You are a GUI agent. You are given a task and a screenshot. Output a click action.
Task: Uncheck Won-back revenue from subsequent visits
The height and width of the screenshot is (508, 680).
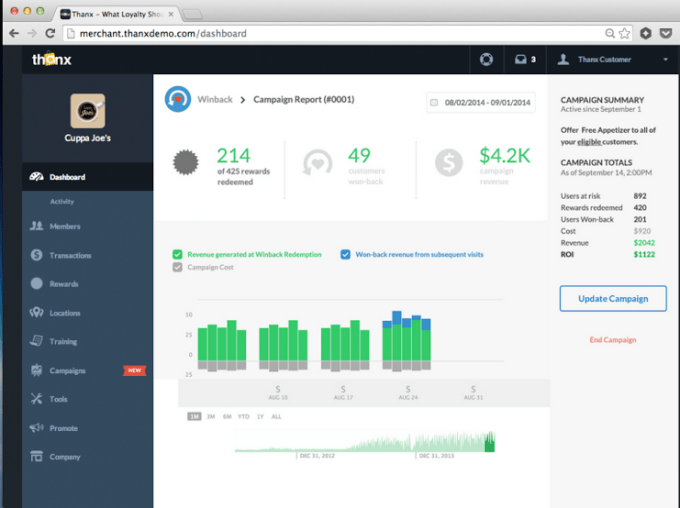[345, 254]
